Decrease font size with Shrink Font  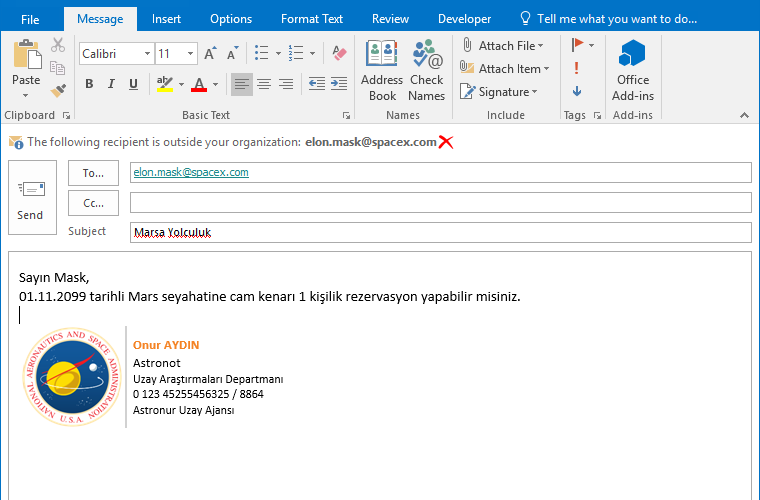pyautogui.click(x=233, y=53)
